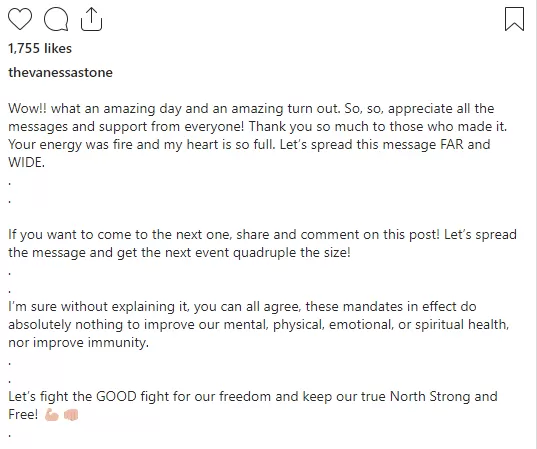Click the word WIDE in the caption
The height and width of the screenshot is (449, 537).
[26, 162]
